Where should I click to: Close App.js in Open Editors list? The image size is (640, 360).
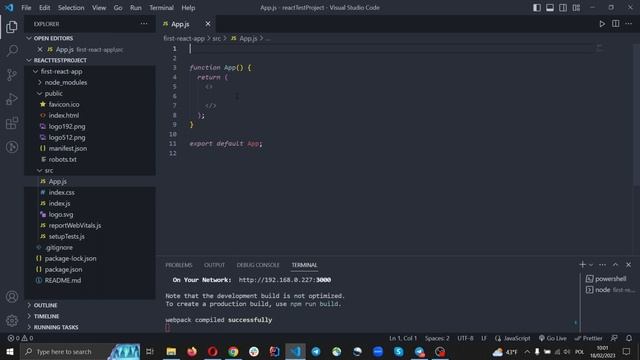(40, 49)
